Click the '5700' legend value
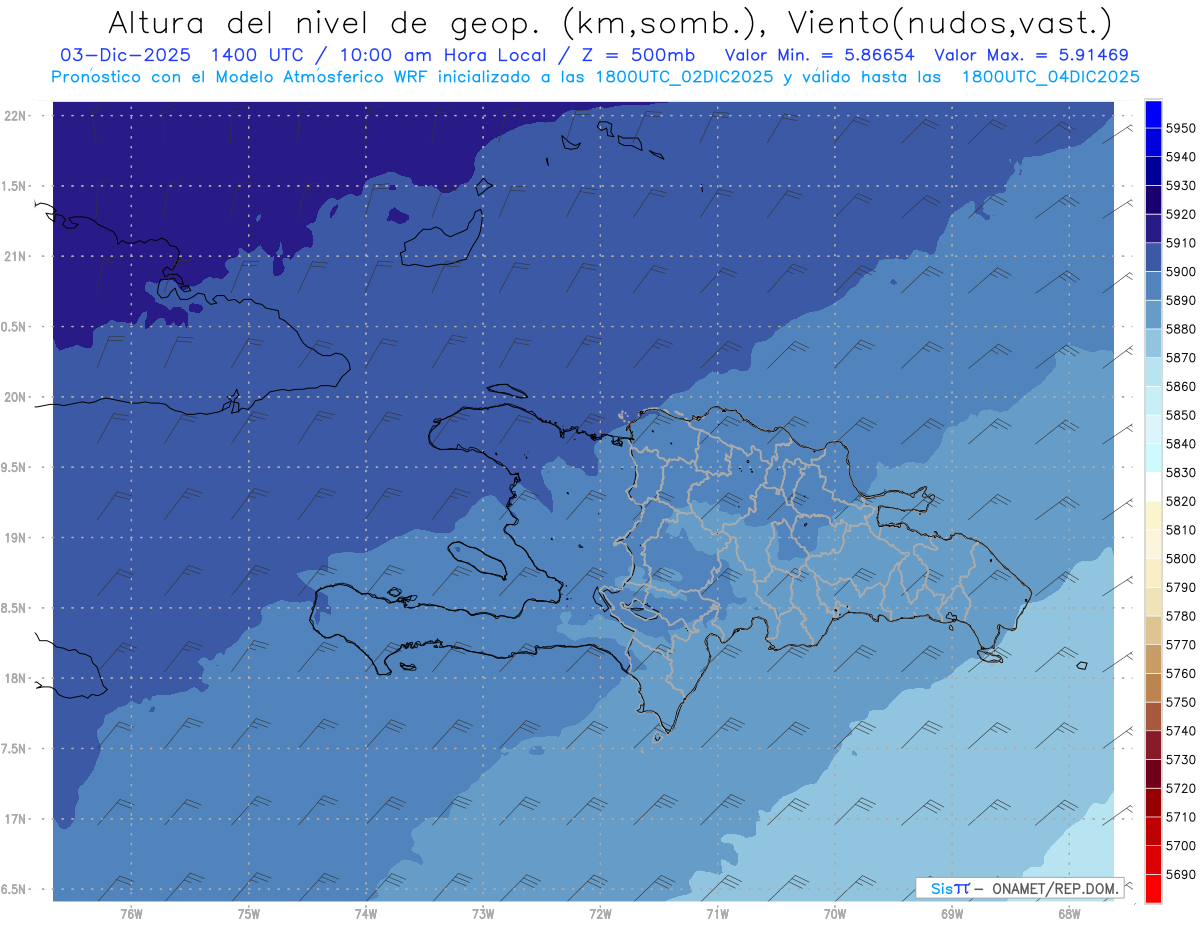Viewport: 1200px width, 927px height. pyautogui.click(x=1180, y=846)
